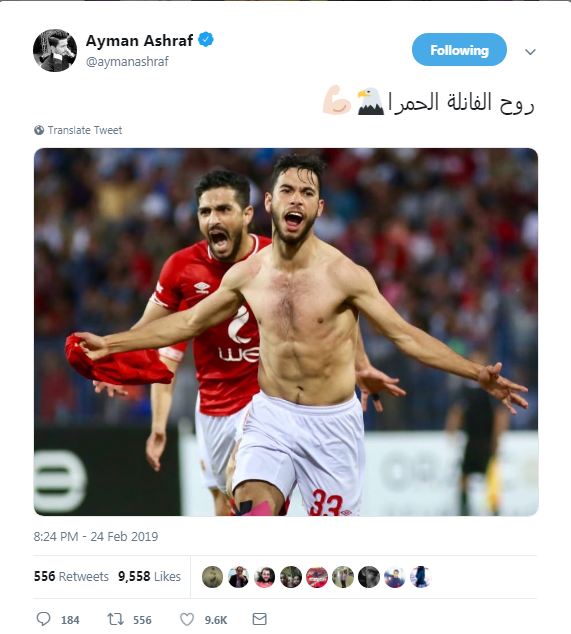Click the retweet arrows icon

pos(115,619)
